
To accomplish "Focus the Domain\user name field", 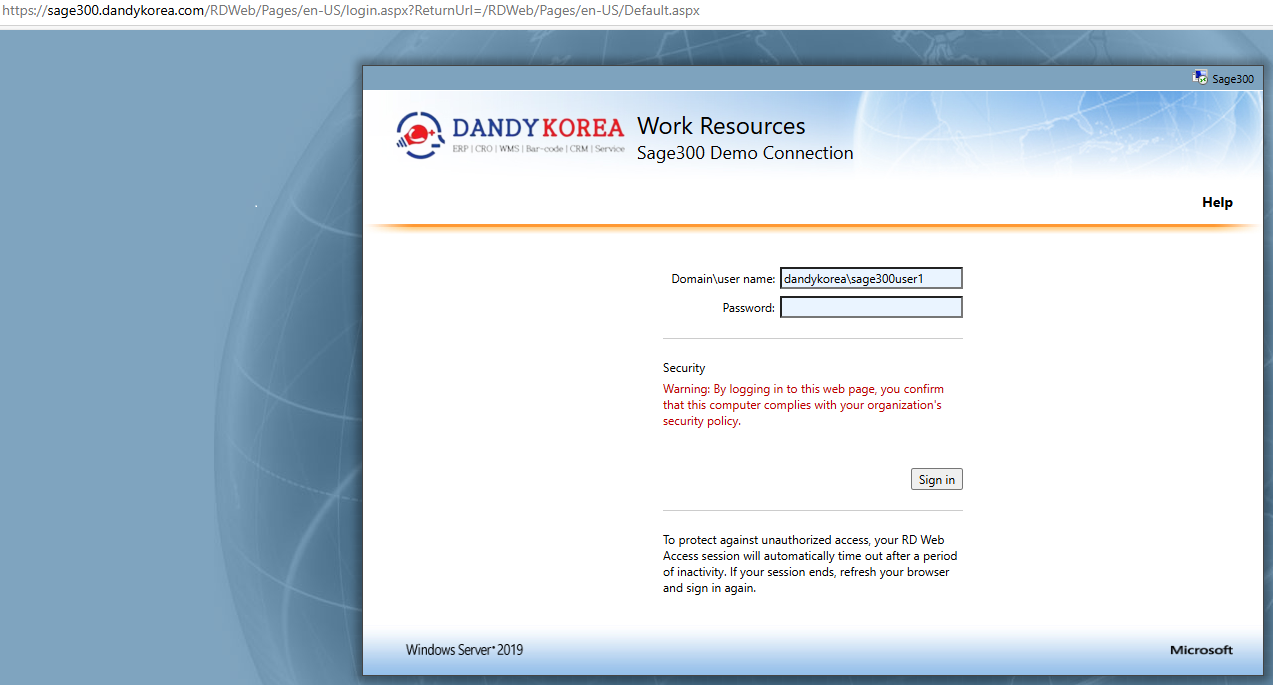I will pos(871,278).
